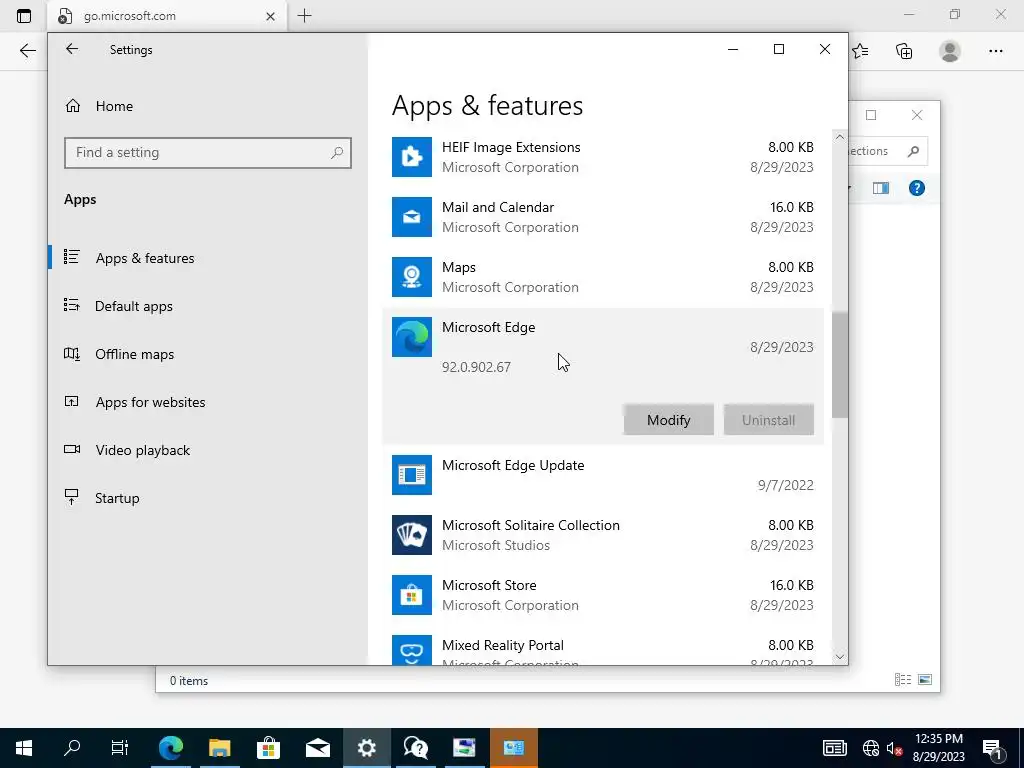Click the Microsoft Edge app icon in list
The image size is (1024, 768).
[x=411, y=337]
